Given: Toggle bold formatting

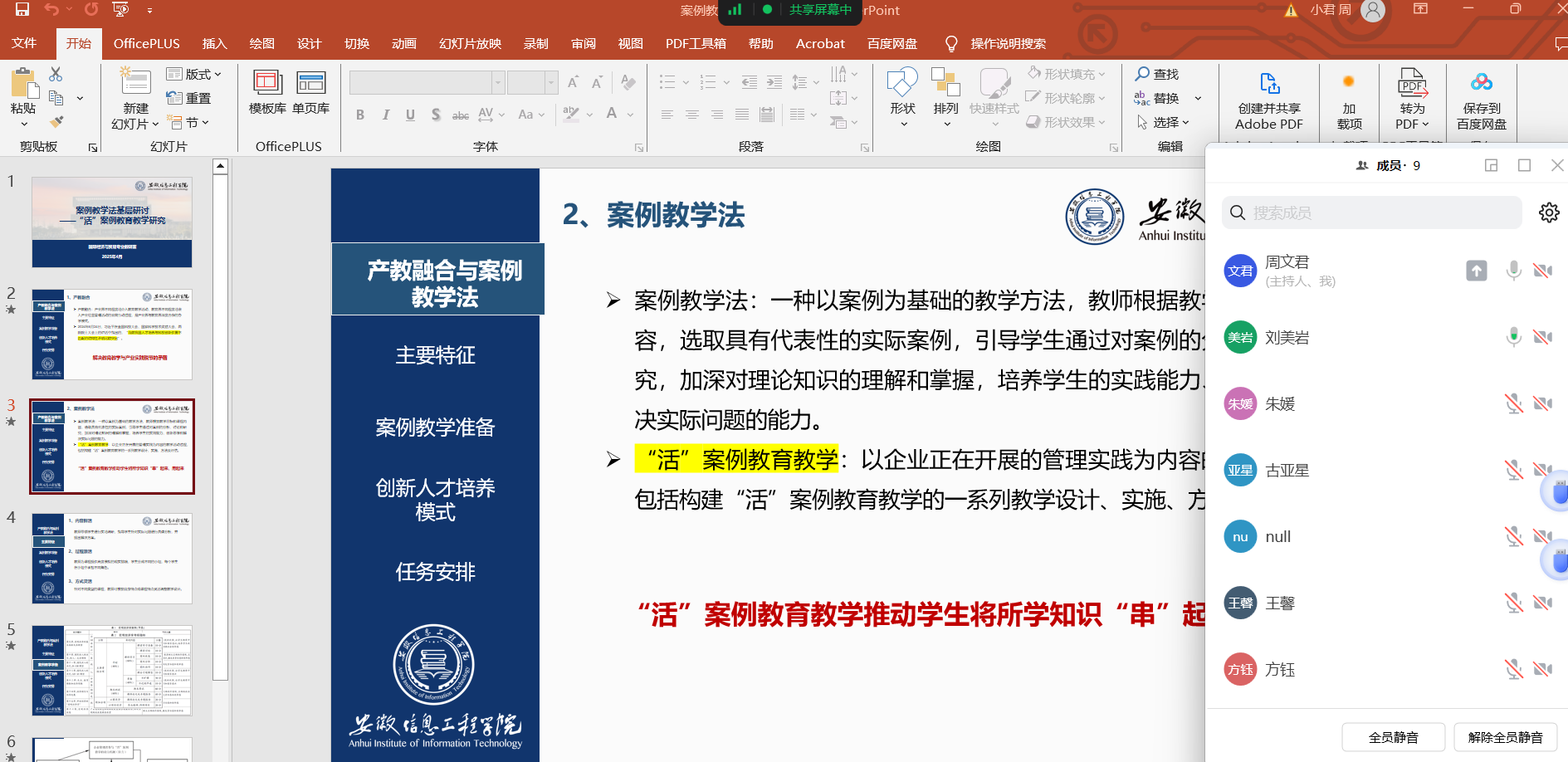Looking at the screenshot, I should [360, 115].
